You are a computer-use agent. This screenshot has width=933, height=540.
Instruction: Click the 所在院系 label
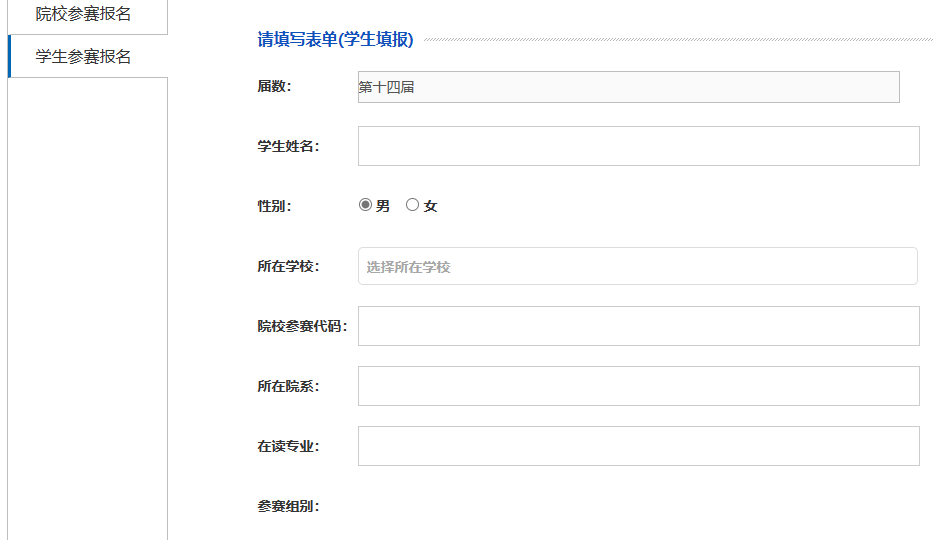(288, 386)
